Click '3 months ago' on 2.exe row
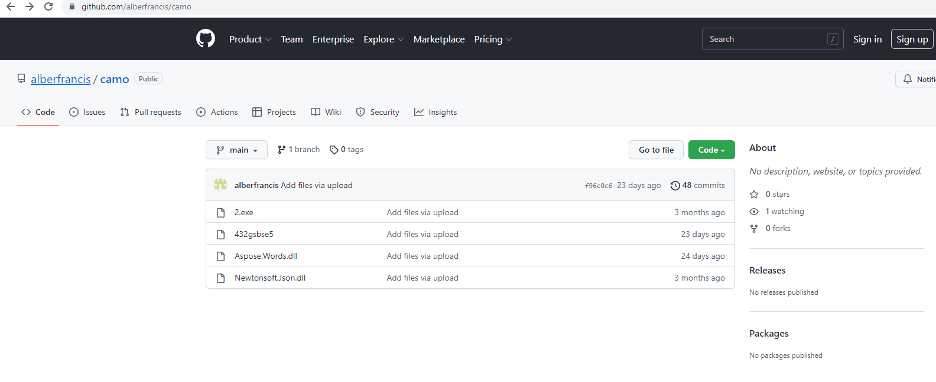The image size is (936, 382). click(x=700, y=212)
